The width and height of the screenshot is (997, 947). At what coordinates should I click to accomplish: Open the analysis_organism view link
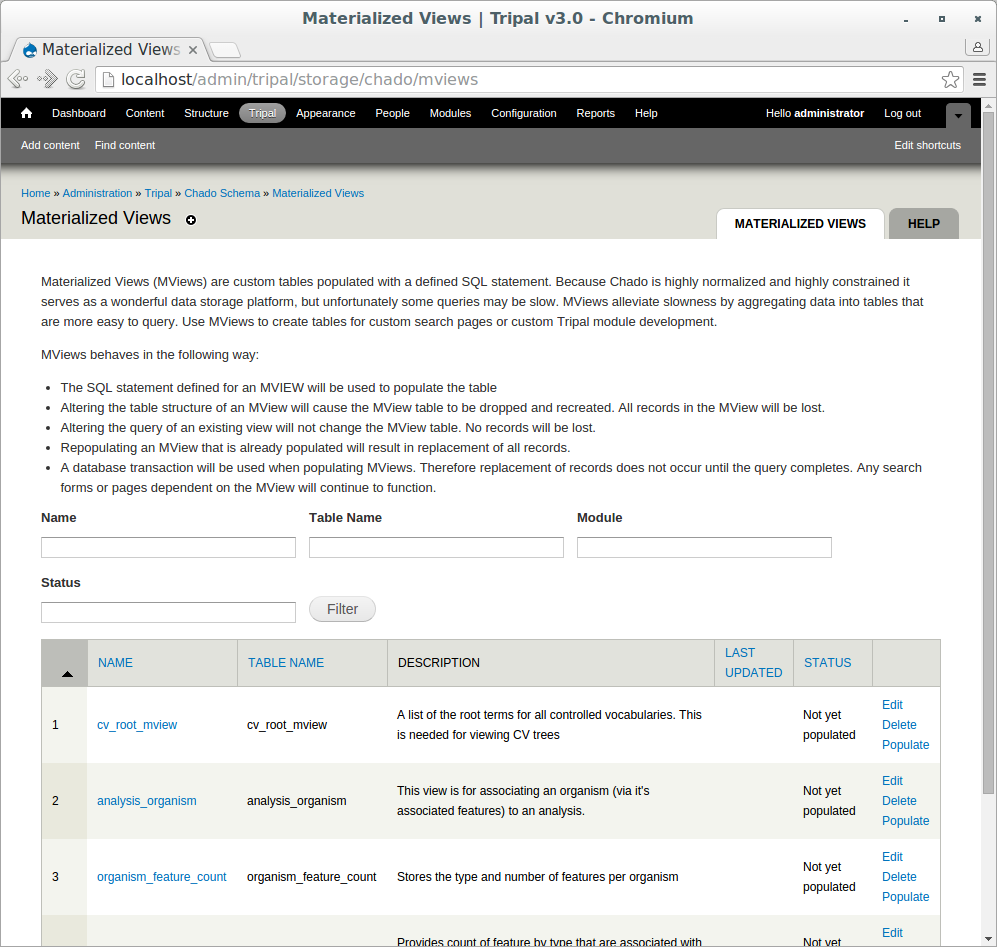(147, 801)
